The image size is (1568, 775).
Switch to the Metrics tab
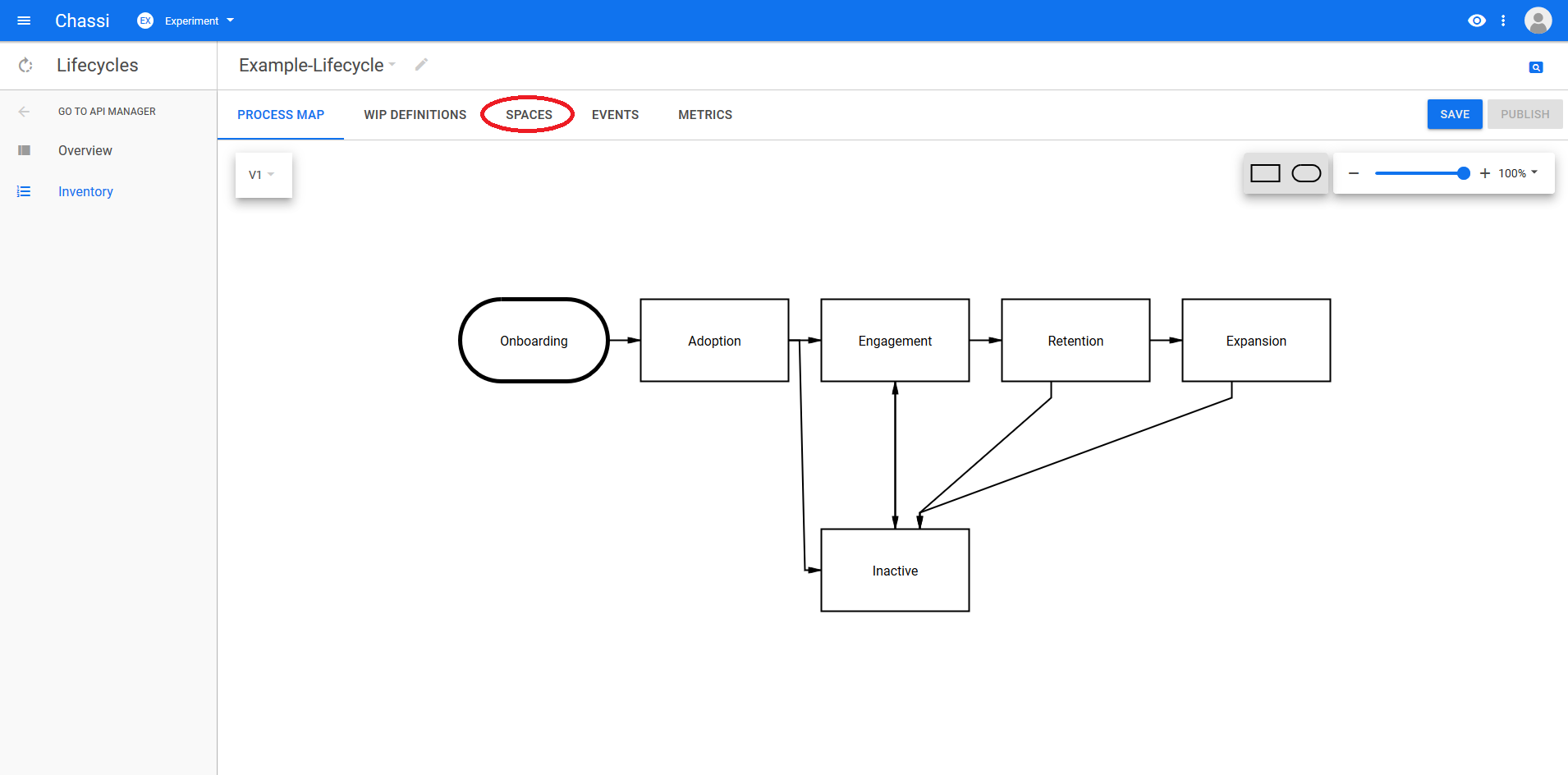click(x=705, y=115)
